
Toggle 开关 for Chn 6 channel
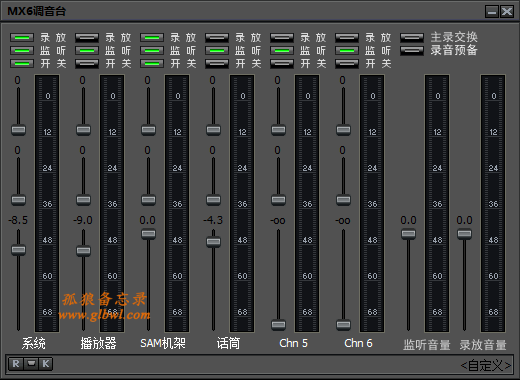347,63
